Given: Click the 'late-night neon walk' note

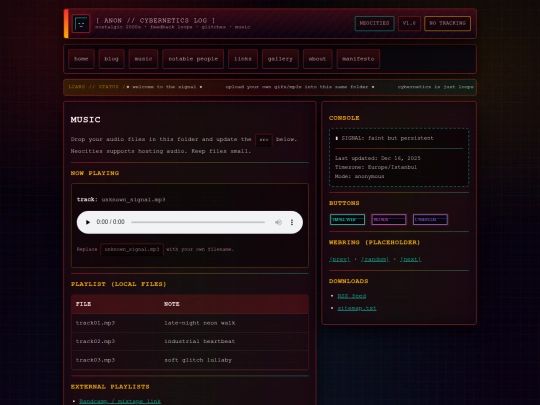Looking at the screenshot, I should point(200,323).
